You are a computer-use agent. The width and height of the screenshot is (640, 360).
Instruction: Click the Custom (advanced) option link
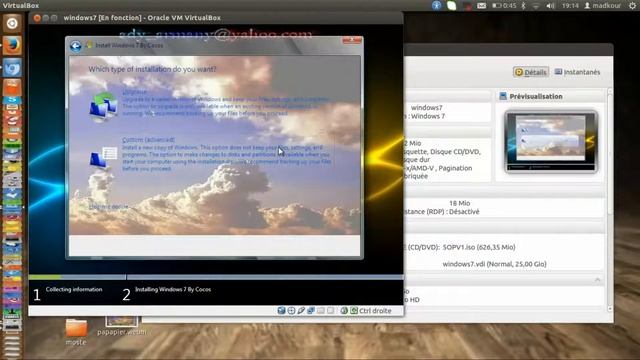pos(148,140)
